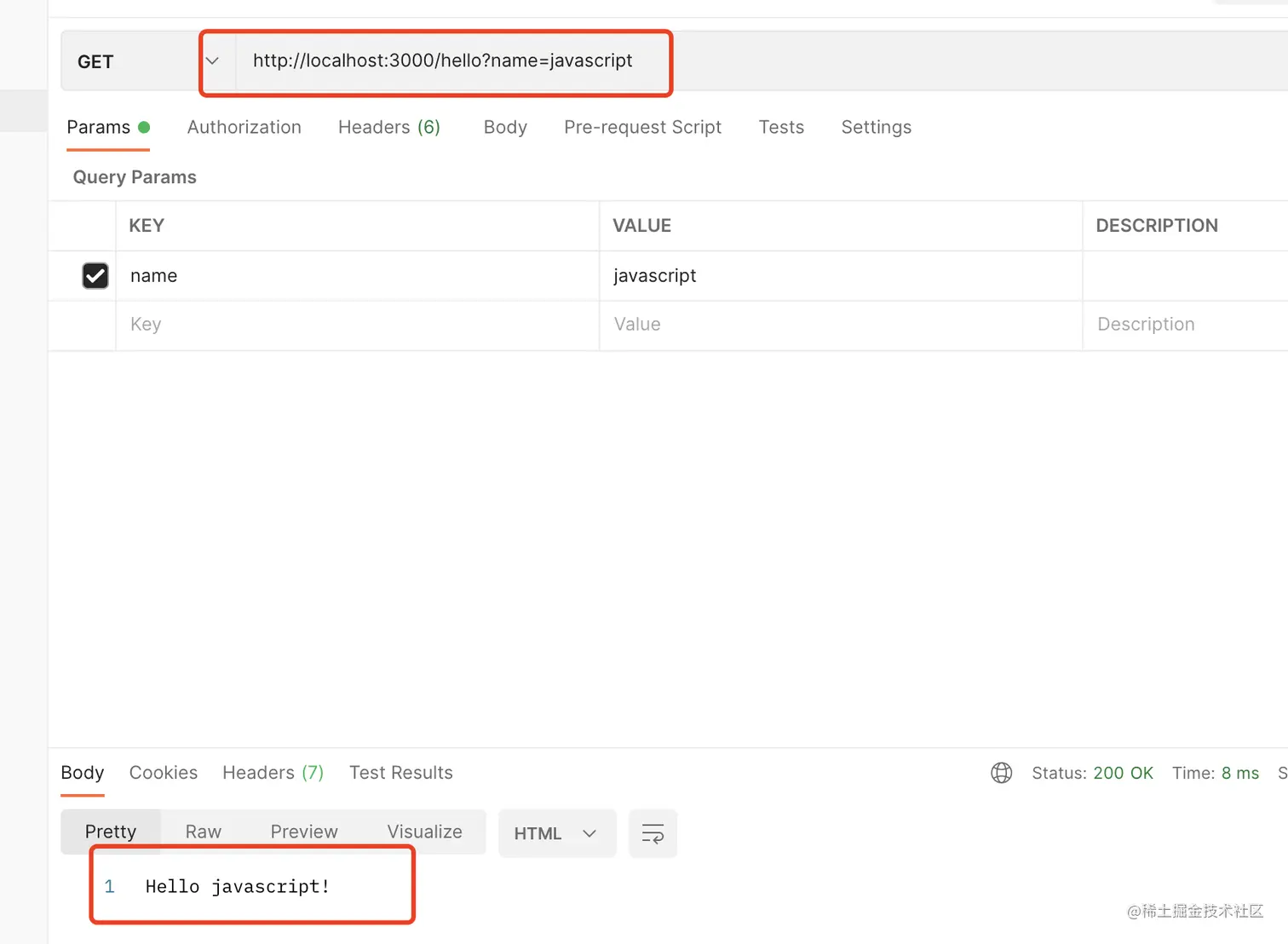The image size is (1288, 944).
Task: Toggle the wrap lines icon
Action: click(x=653, y=833)
